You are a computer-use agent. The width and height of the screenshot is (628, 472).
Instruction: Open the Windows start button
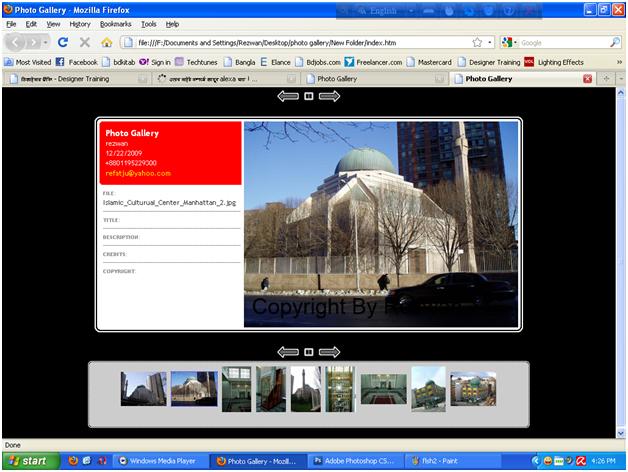pos(31,461)
